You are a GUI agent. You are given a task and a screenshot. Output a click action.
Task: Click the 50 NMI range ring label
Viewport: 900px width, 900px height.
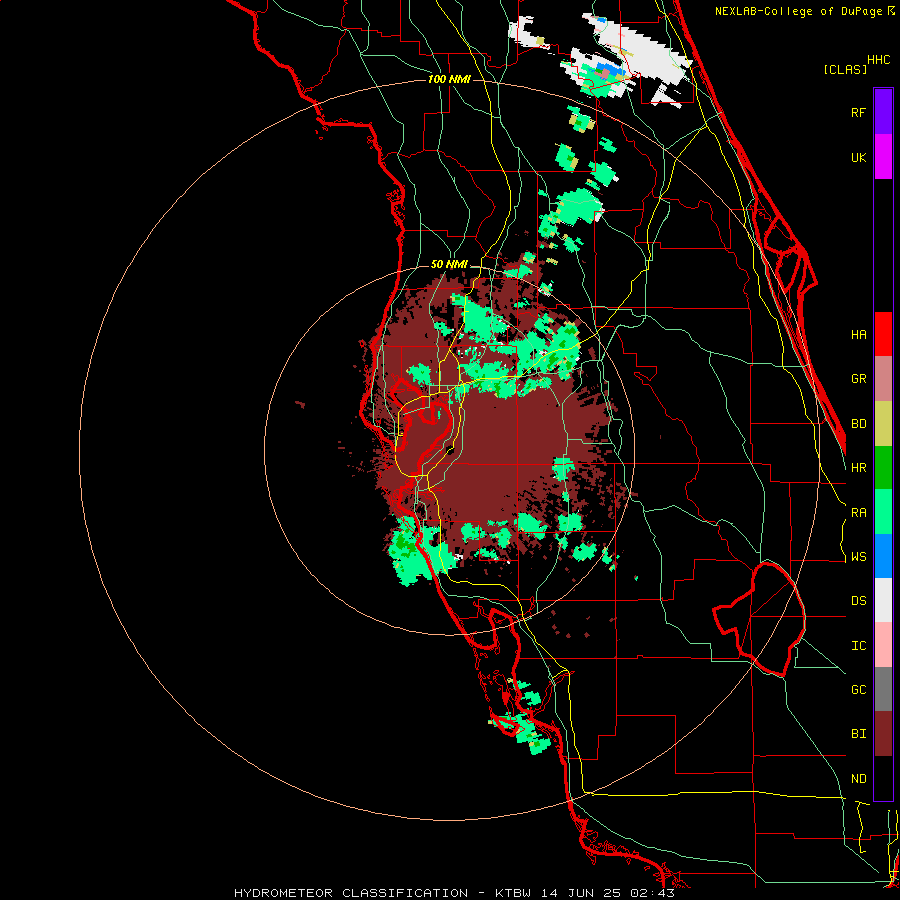pyautogui.click(x=449, y=264)
